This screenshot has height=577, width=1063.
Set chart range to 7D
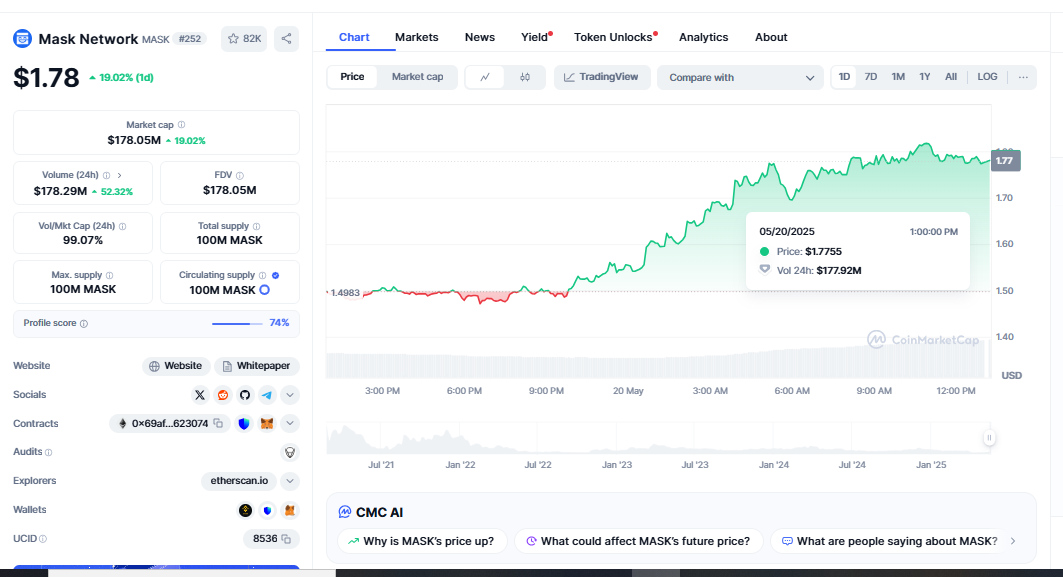pyautogui.click(x=870, y=77)
